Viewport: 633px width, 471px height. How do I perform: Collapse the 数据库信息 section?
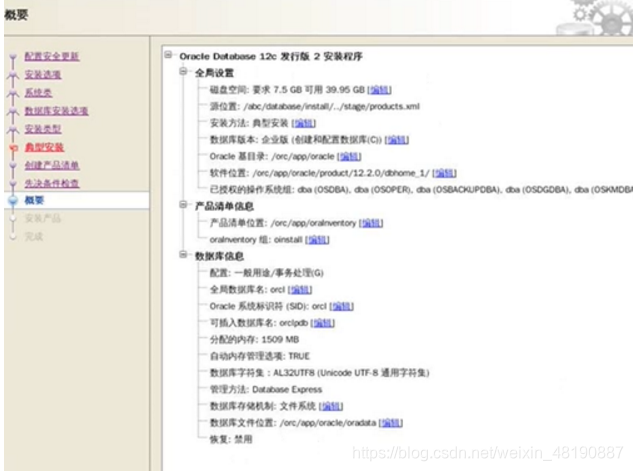pos(183,255)
